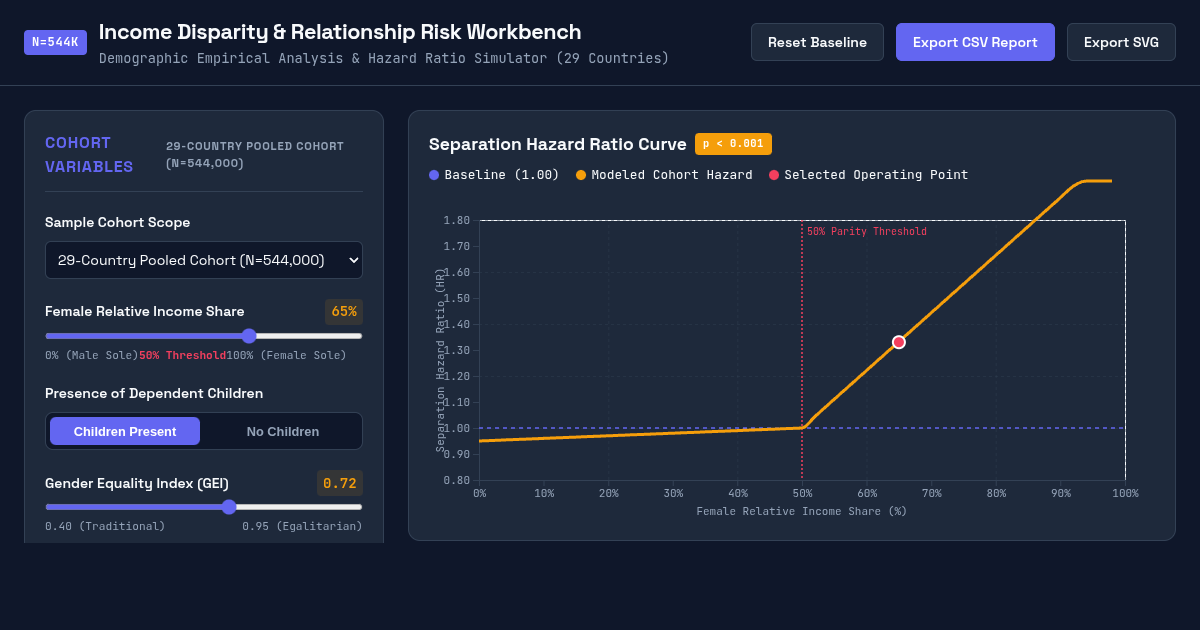
Task: Click the "COHORT VARIABLES" heading
Action: pyautogui.click(x=89, y=155)
